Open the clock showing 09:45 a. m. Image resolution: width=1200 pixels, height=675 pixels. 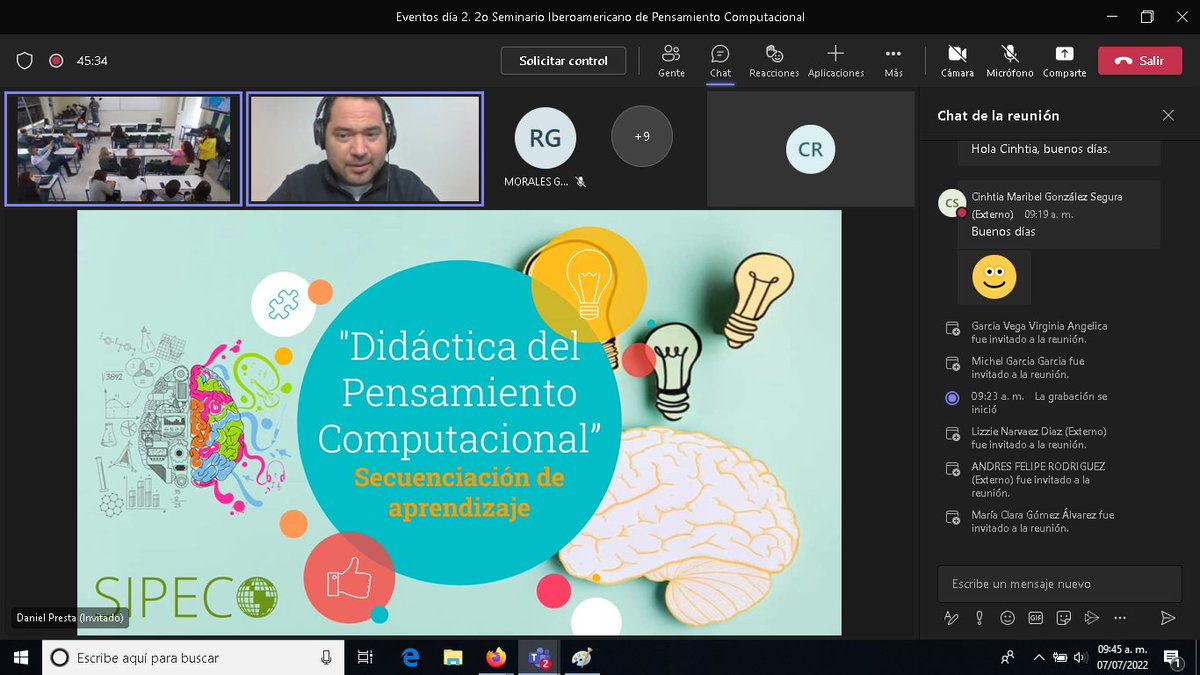pyautogui.click(x=1124, y=657)
